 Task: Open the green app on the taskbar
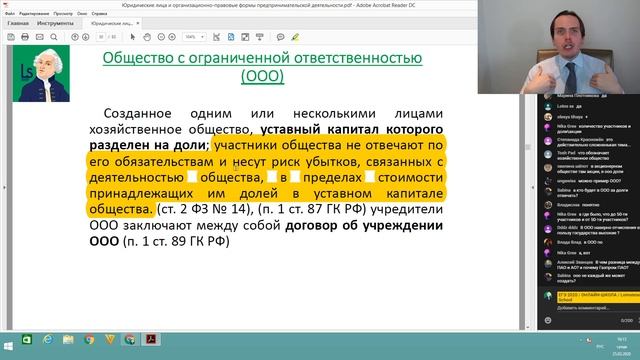(27, 339)
